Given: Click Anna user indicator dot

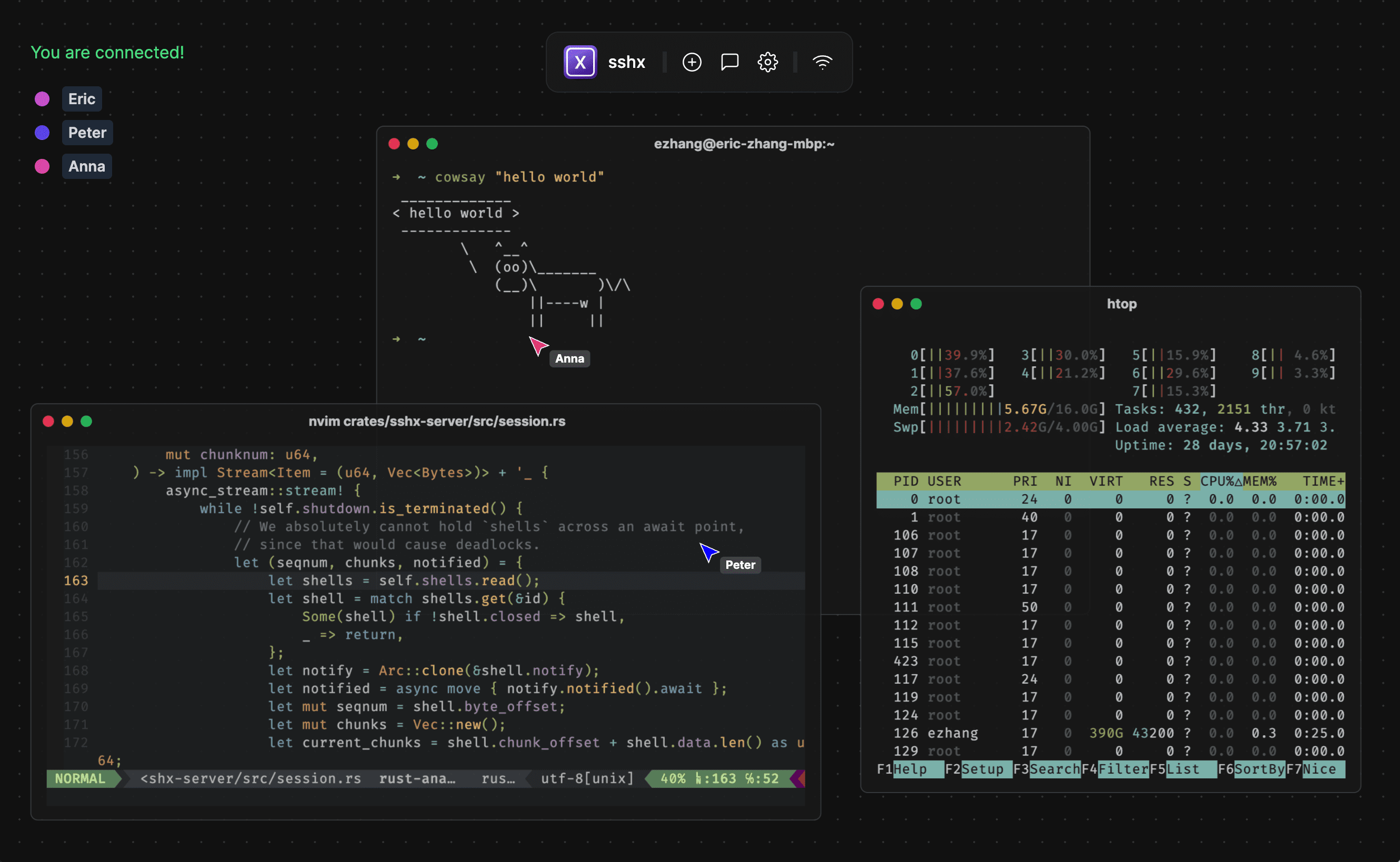Looking at the screenshot, I should (42, 165).
